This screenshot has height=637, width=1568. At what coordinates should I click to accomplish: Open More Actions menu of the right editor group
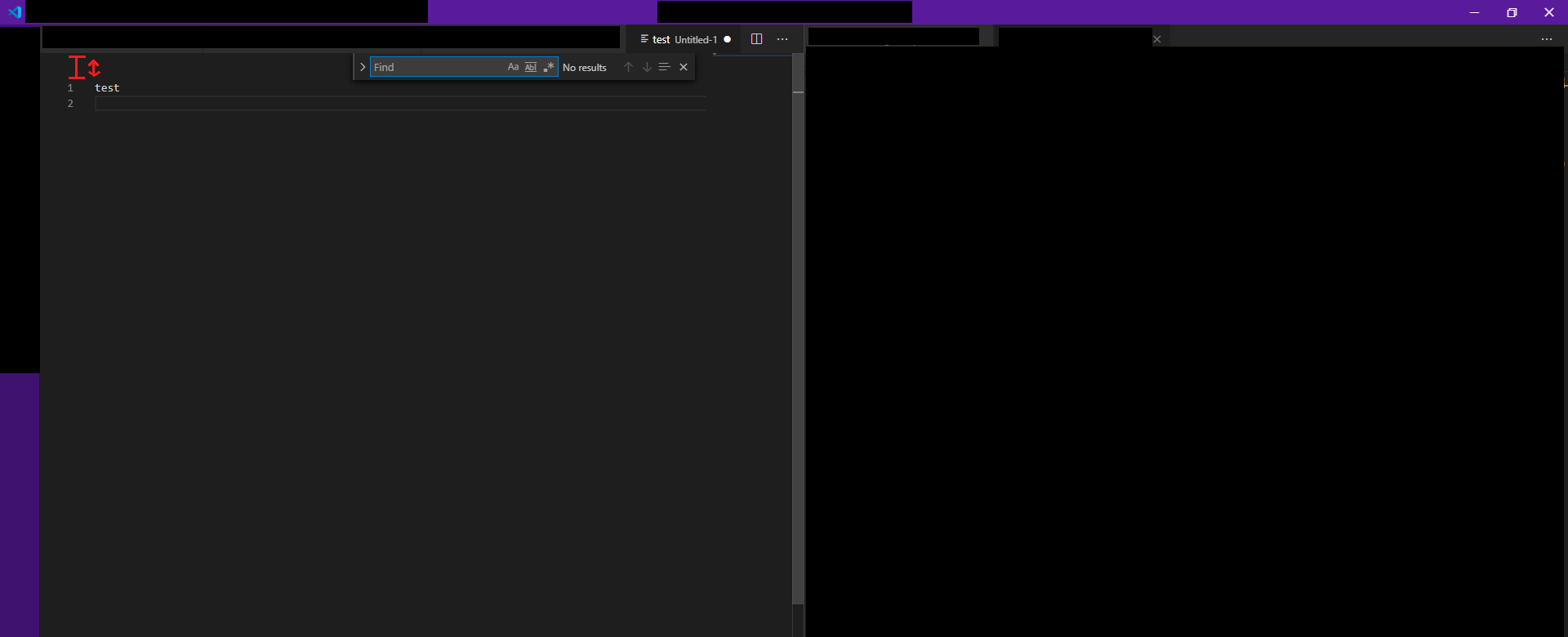[x=1547, y=39]
